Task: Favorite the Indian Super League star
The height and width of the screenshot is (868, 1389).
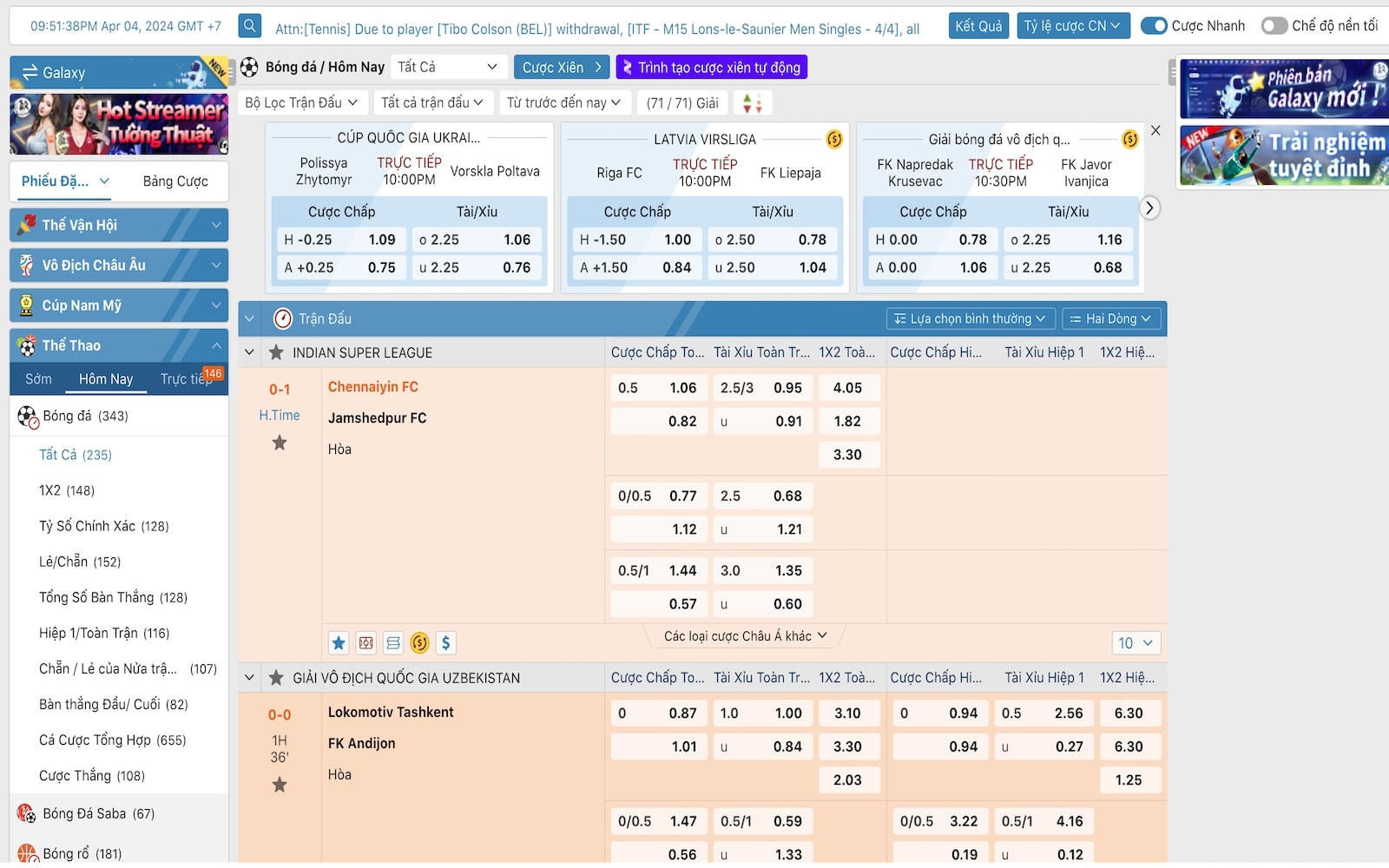Action: pos(276,352)
